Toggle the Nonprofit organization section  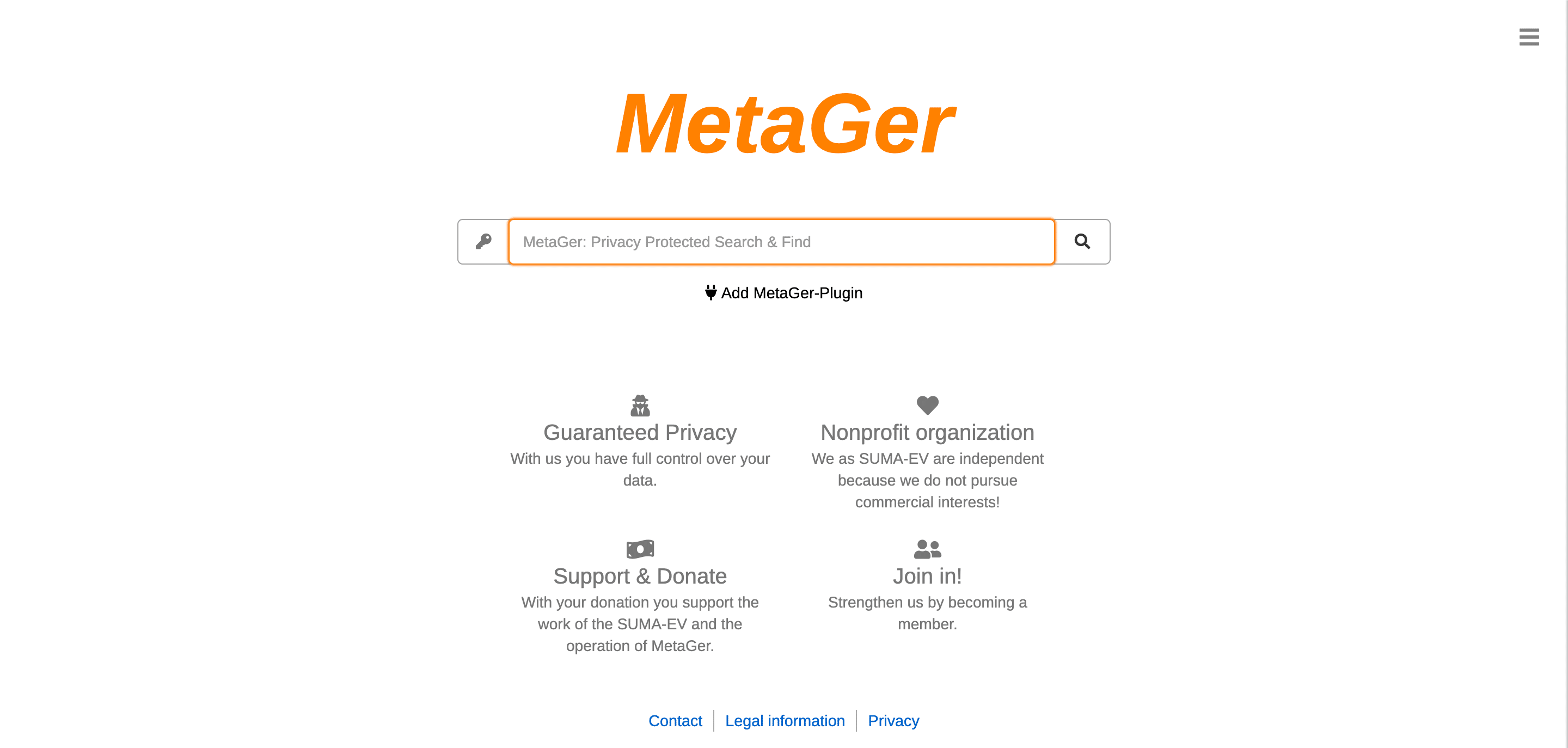(x=928, y=432)
